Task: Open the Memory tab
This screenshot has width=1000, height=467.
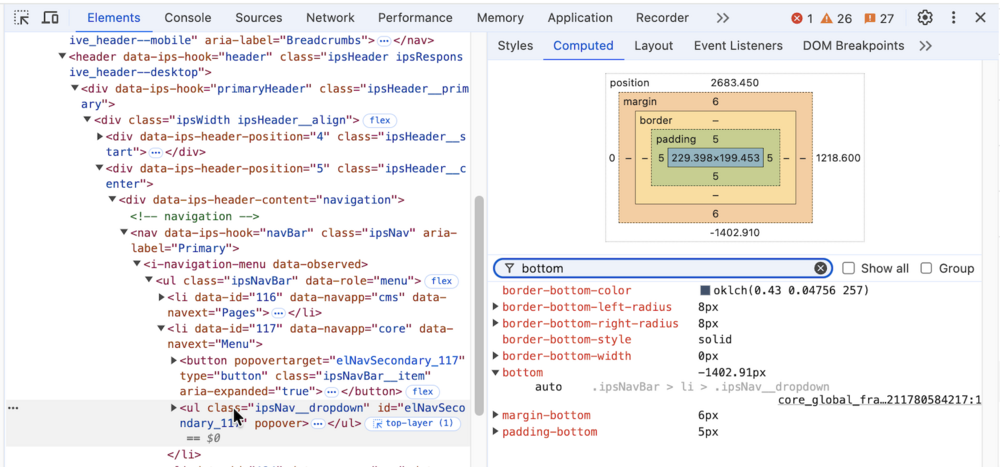Action: 500,18
